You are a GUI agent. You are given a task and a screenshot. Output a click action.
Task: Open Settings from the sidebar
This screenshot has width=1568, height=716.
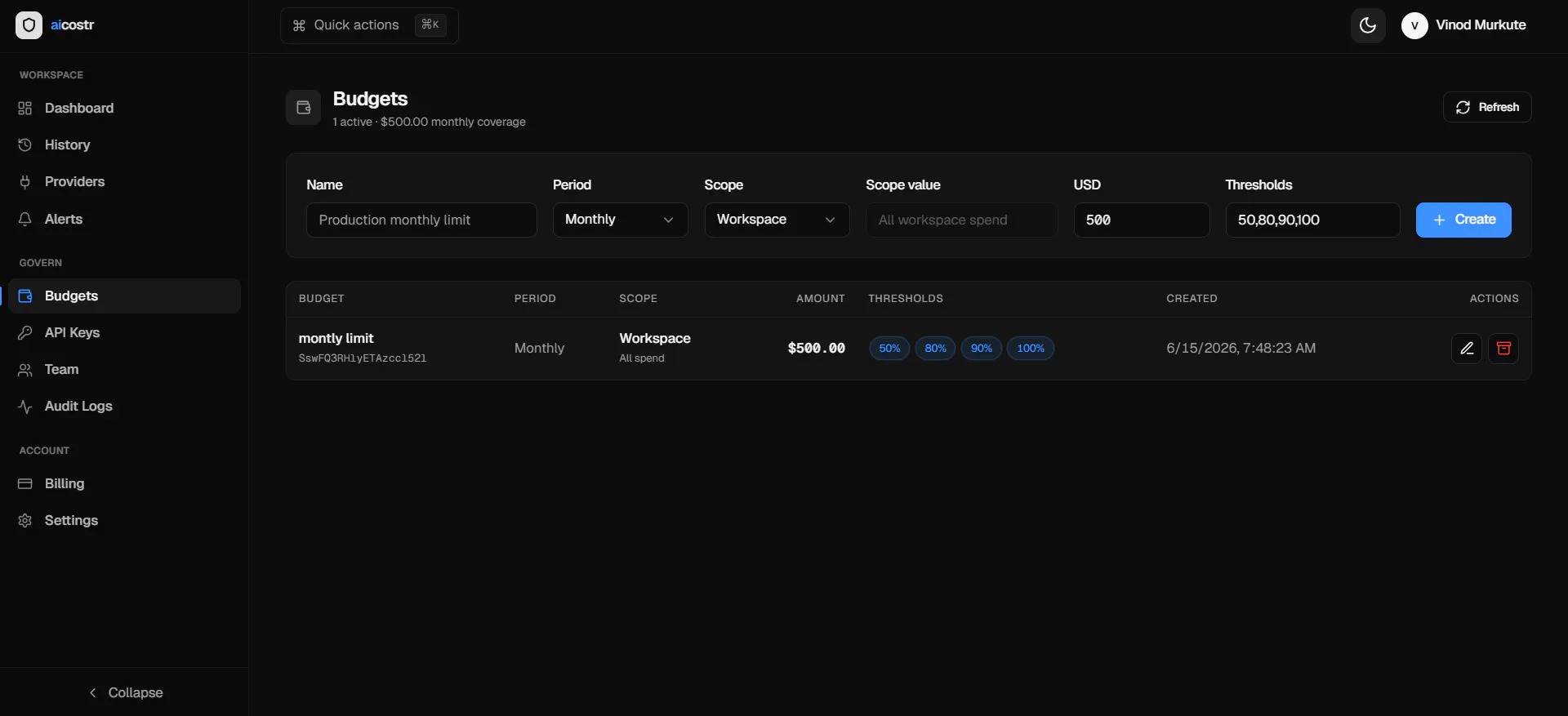(x=124, y=520)
